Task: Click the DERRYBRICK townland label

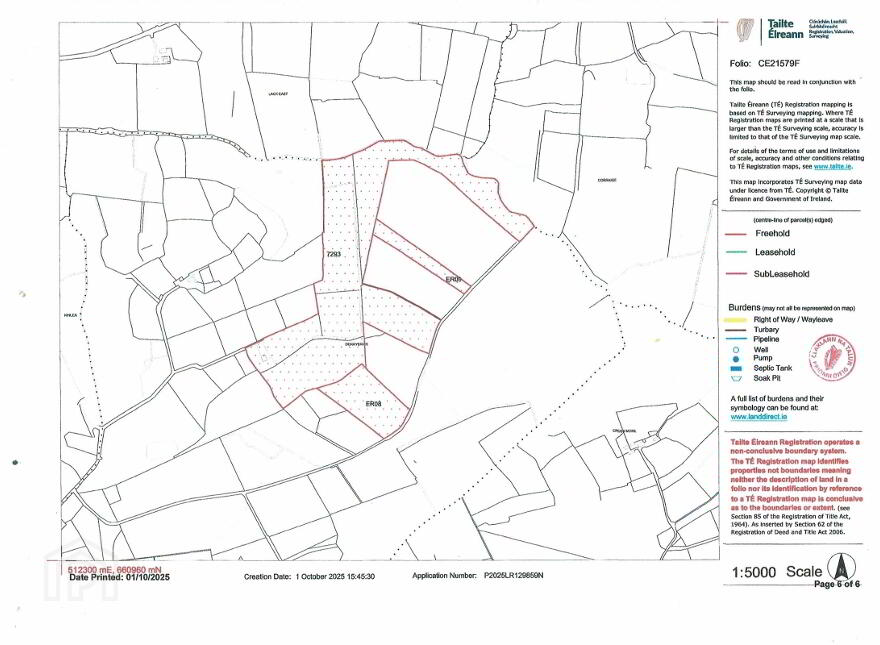Action: [x=356, y=344]
